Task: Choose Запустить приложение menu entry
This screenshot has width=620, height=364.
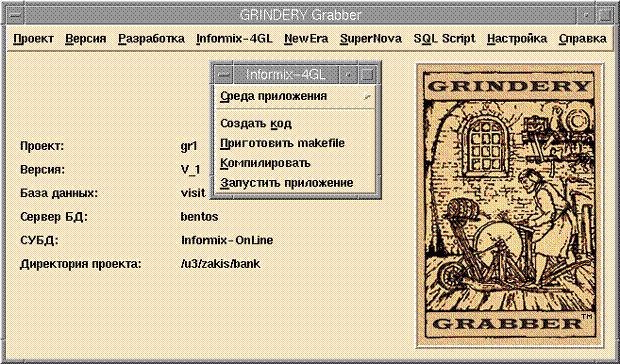Action: click(286, 183)
